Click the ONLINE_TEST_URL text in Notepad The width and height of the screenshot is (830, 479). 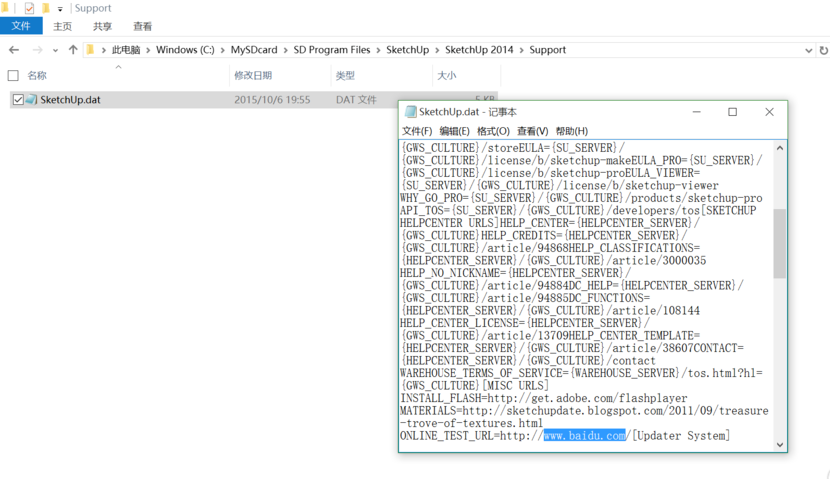(x=446, y=436)
